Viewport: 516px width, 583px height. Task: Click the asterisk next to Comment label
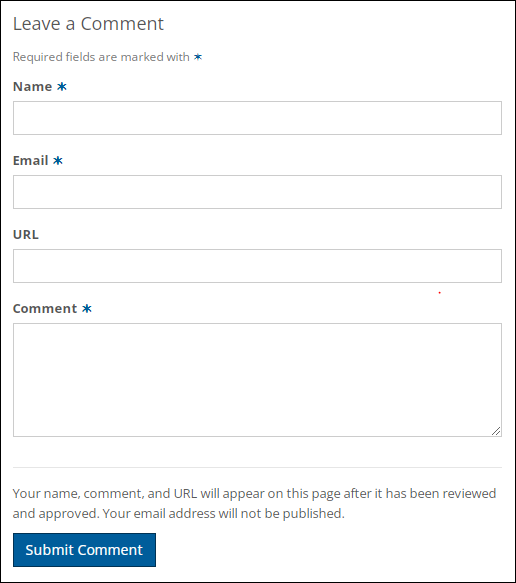coord(87,309)
